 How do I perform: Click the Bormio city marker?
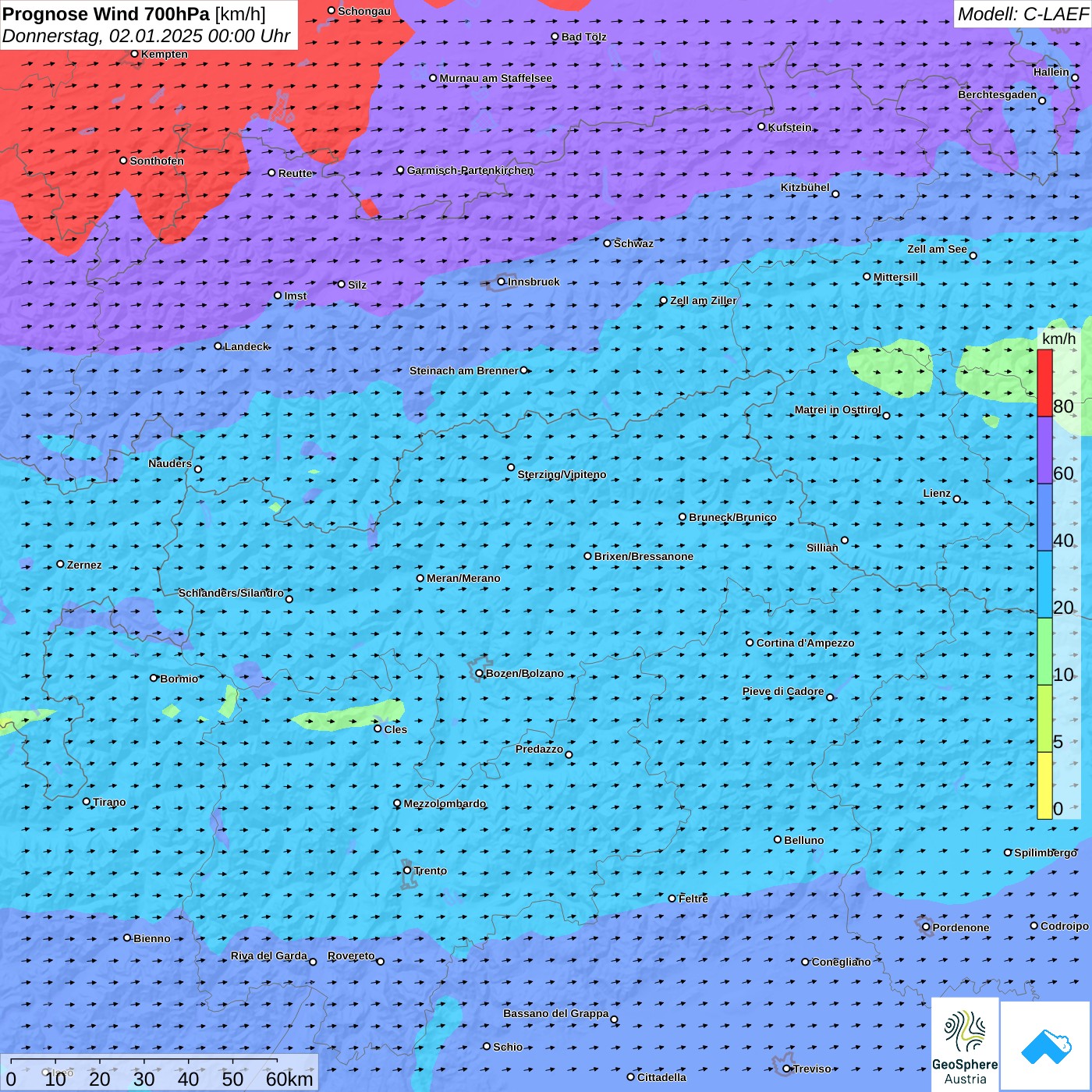[154, 678]
